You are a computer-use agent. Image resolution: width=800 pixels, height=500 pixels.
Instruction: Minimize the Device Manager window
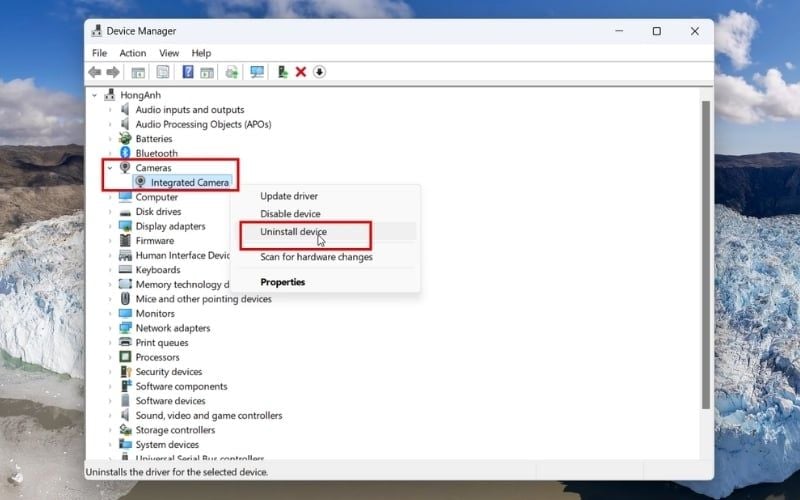619,31
